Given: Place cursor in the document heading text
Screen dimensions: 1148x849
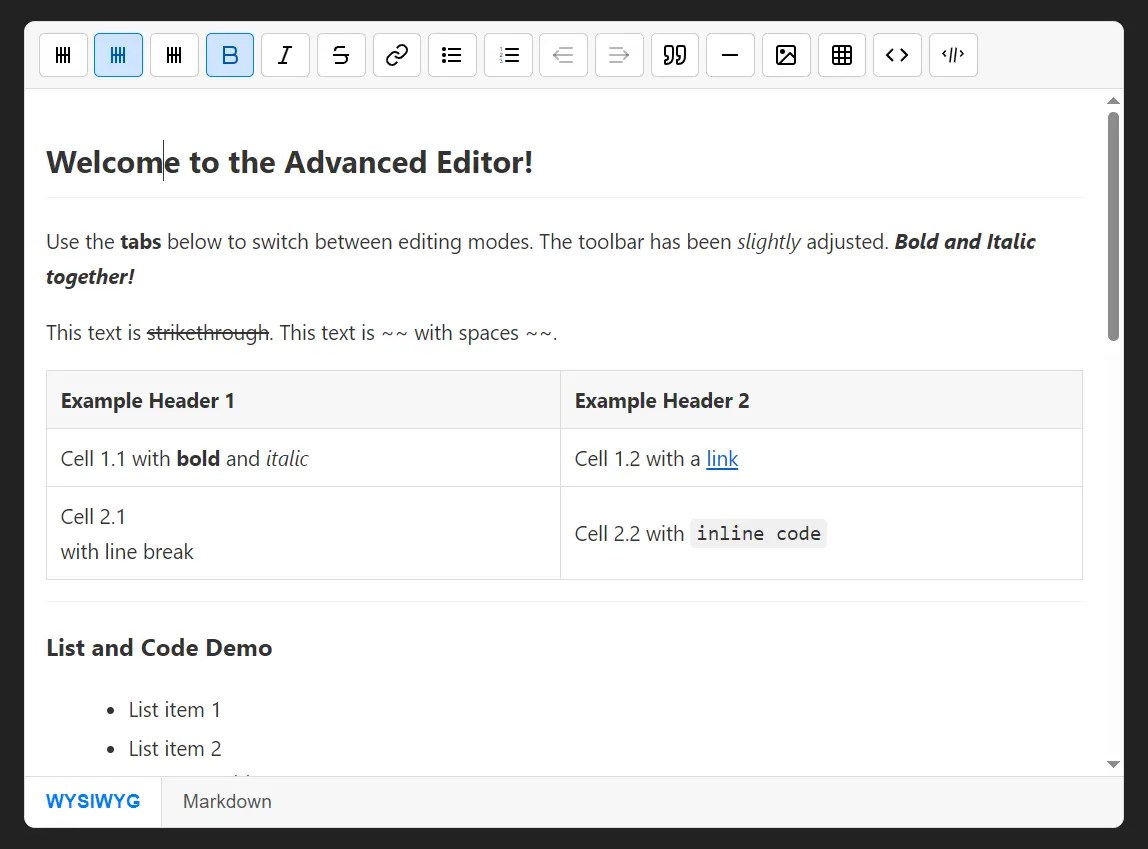Looking at the screenshot, I should 290,161.
